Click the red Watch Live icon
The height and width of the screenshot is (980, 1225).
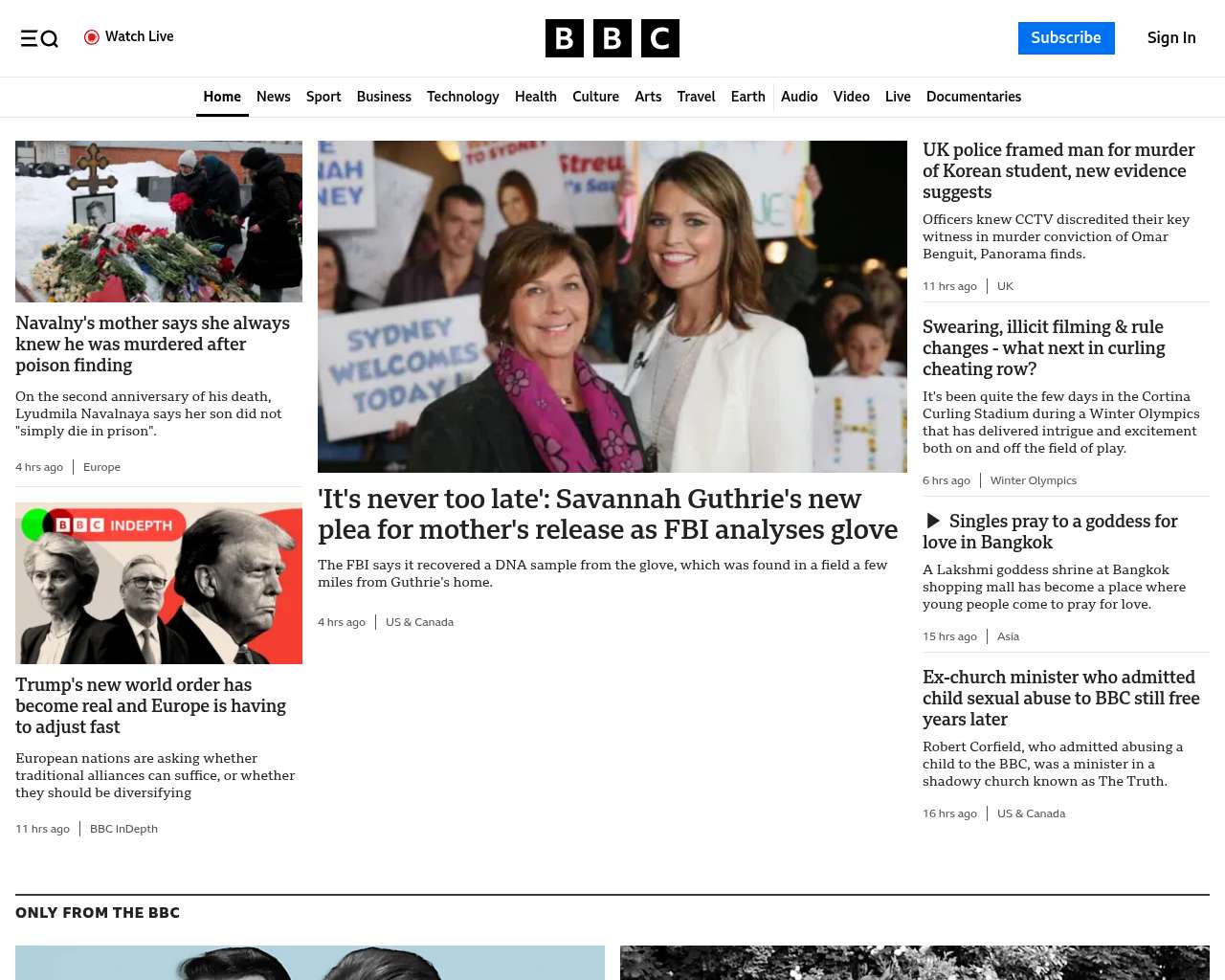tap(92, 37)
